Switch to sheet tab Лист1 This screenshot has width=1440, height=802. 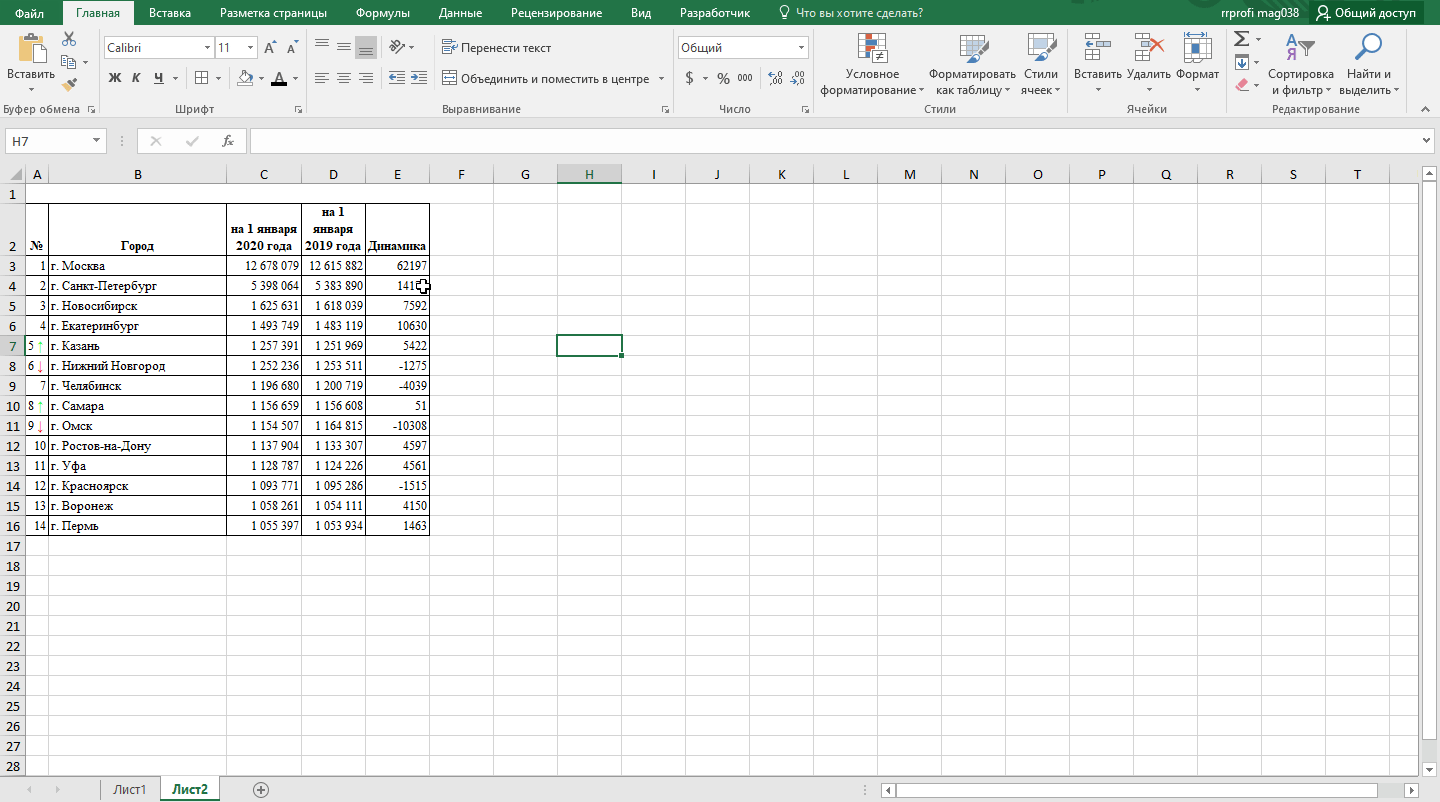click(x=130, y=789)
